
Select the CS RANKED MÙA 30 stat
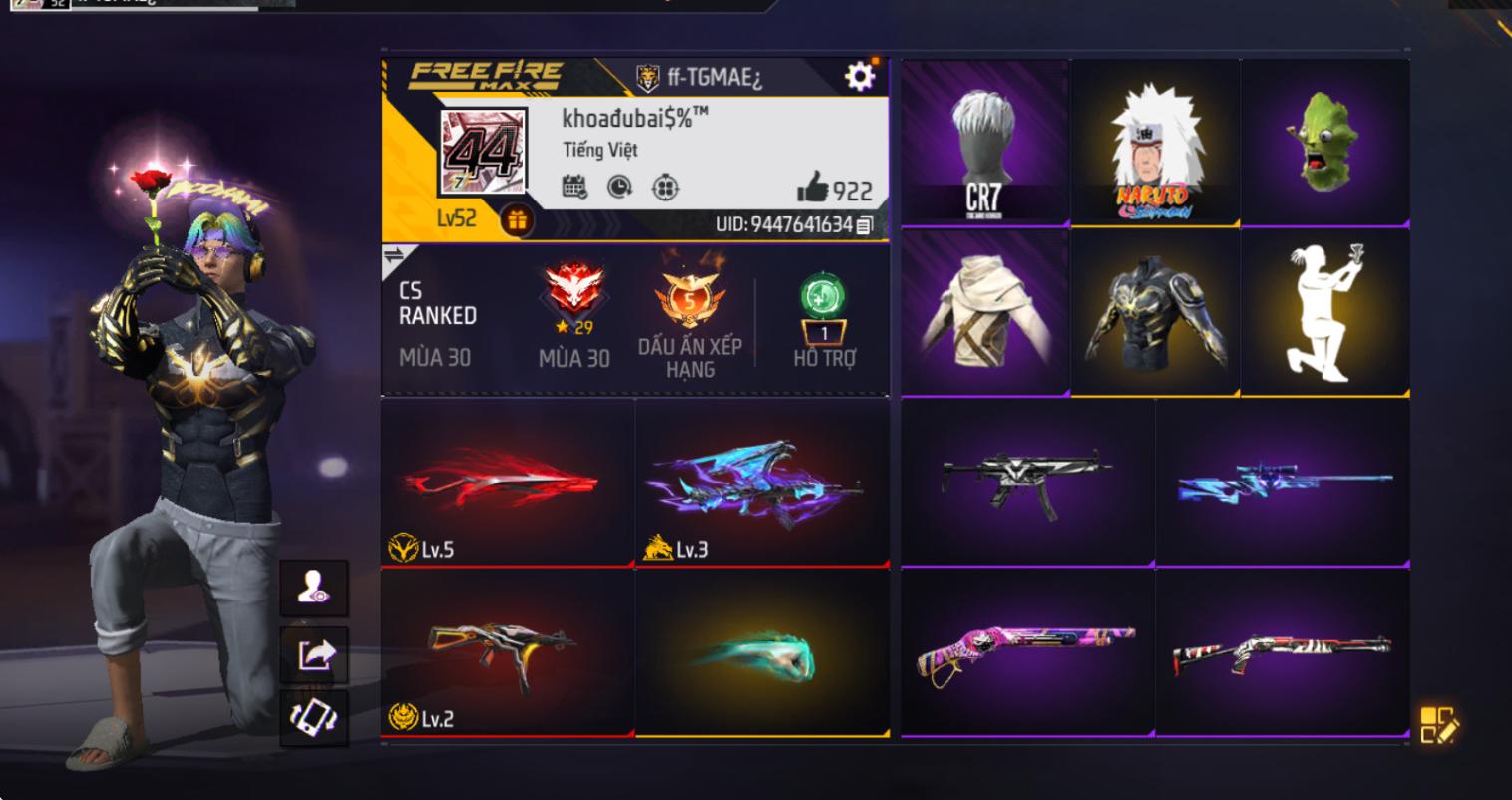pyautogui.click(x=436, y=323)
